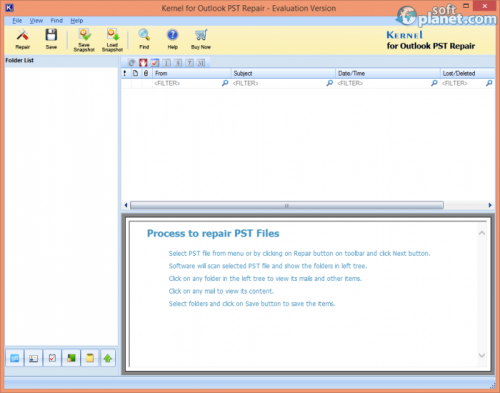Click the horizontal scrollbar thumb of message list
Image resolution: width=500 pixels, height=393 pixels.
[x=287, y=205]
